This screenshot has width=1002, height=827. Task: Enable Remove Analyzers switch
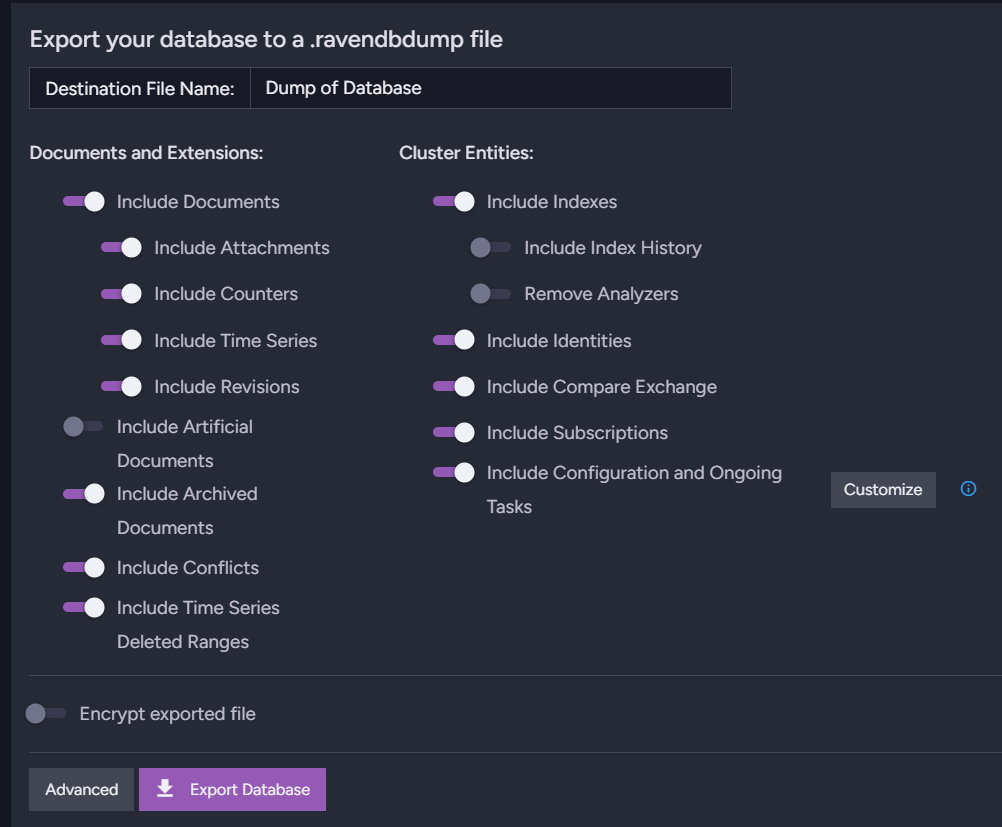click(491, 293)
